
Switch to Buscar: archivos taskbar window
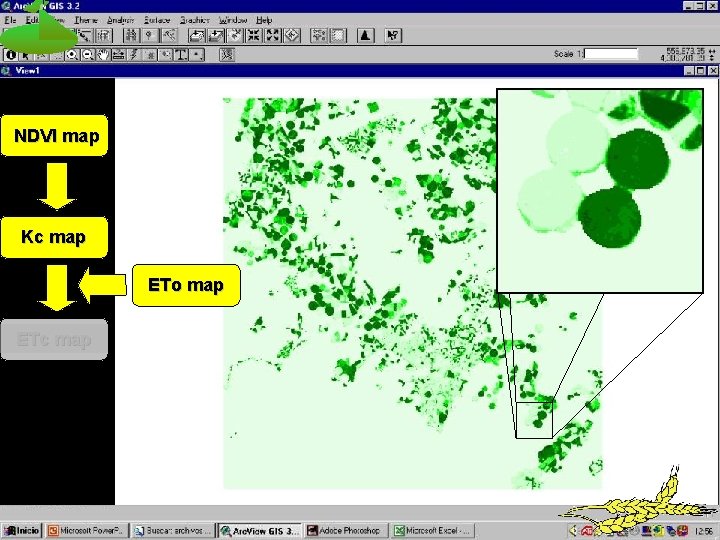173,530
